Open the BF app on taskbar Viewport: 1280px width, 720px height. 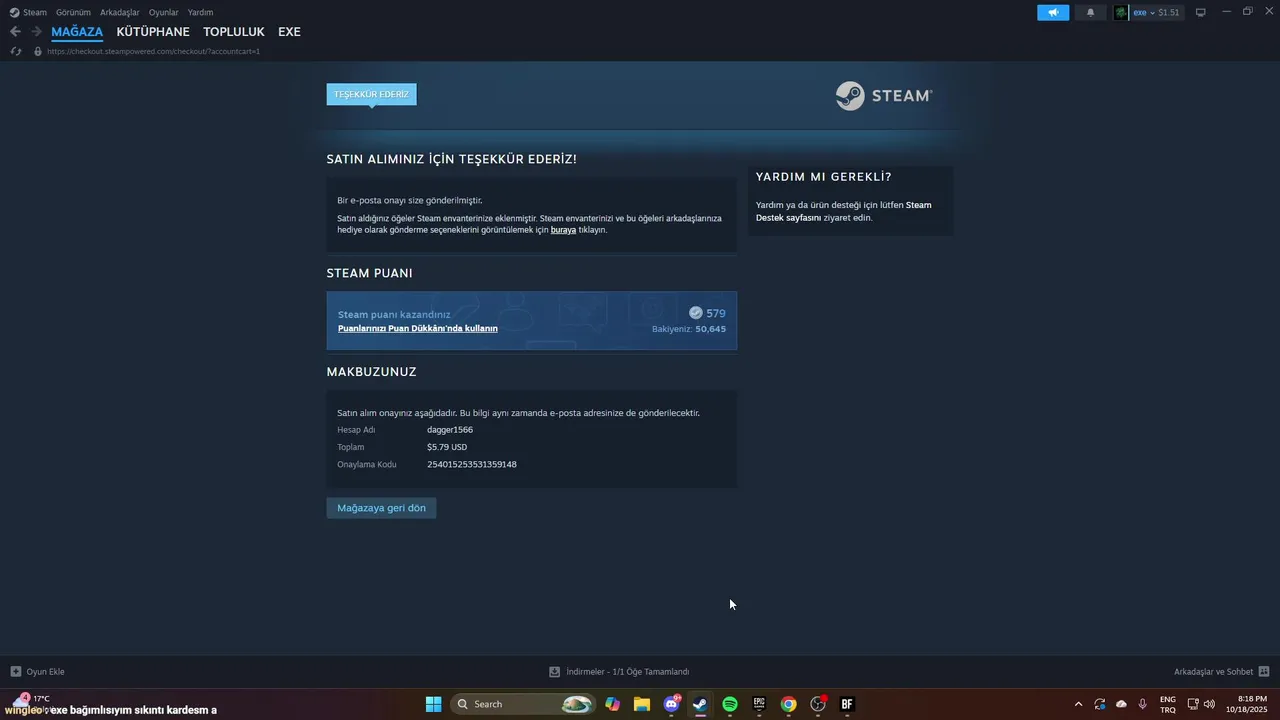(847, 704)
